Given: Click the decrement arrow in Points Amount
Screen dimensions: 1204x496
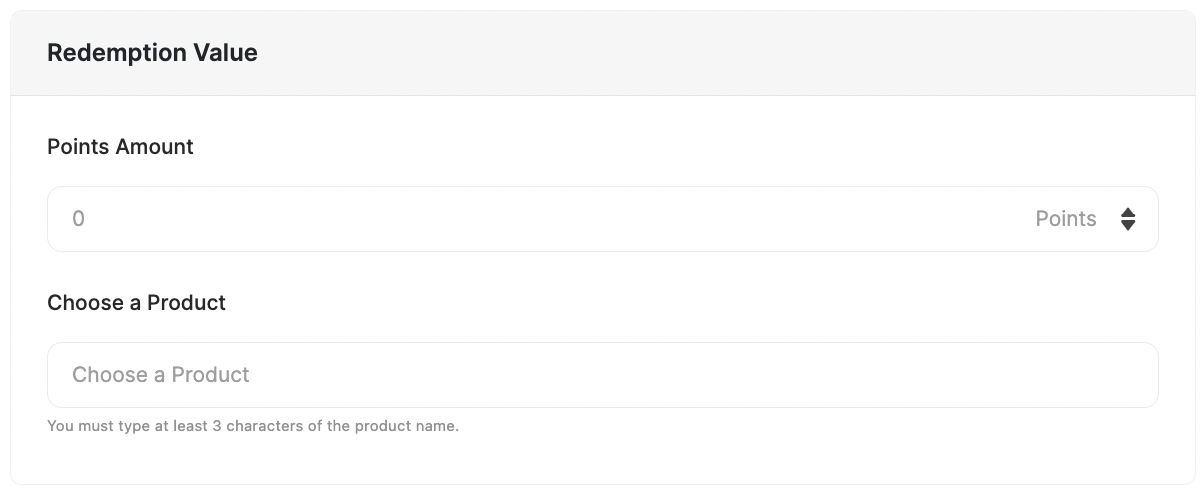Looking at the screenshot, I should [1128, 226].
